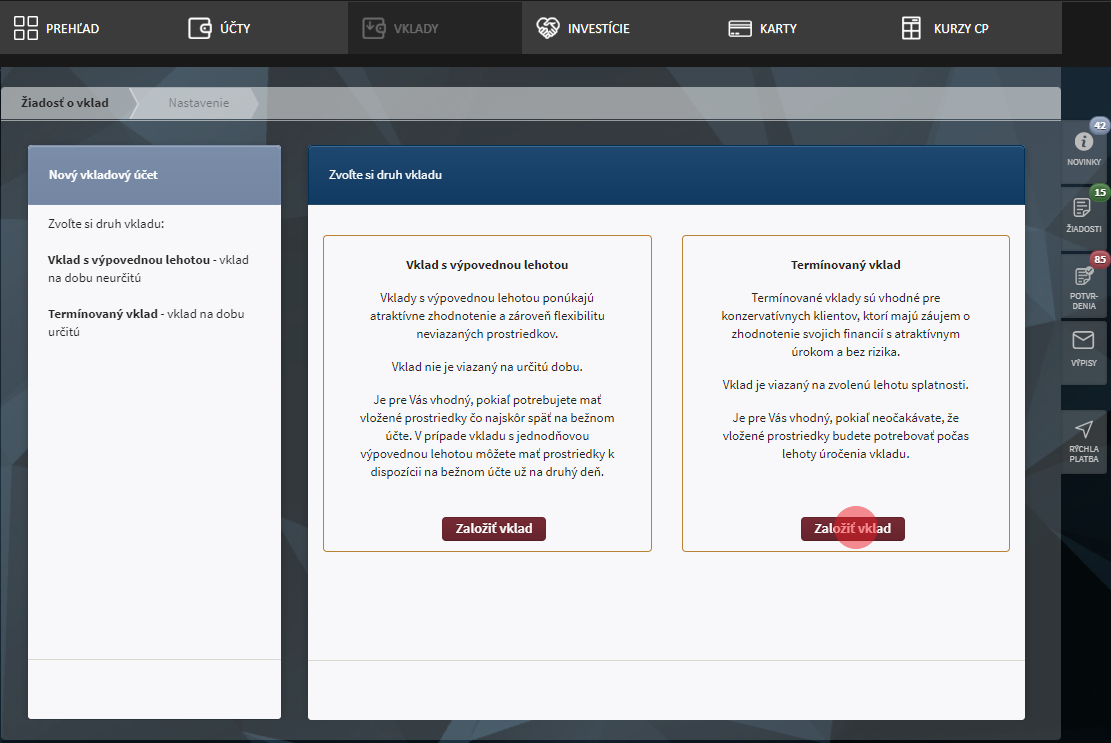
Task: Launch Rýchla platba paper plane icon
Action: tap(1083, 430)
